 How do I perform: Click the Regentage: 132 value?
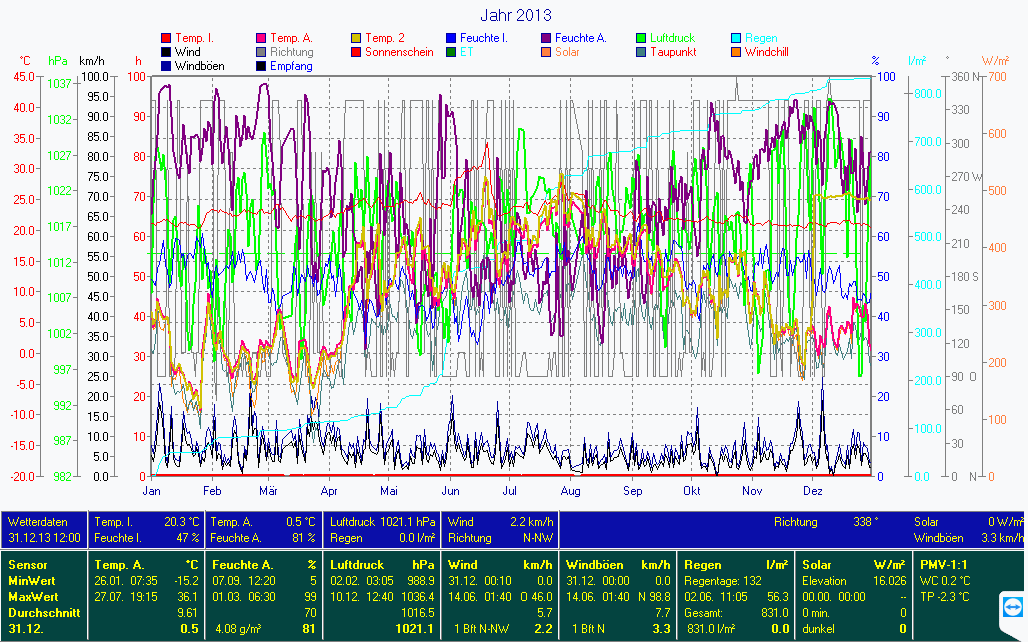pos(723,580)
